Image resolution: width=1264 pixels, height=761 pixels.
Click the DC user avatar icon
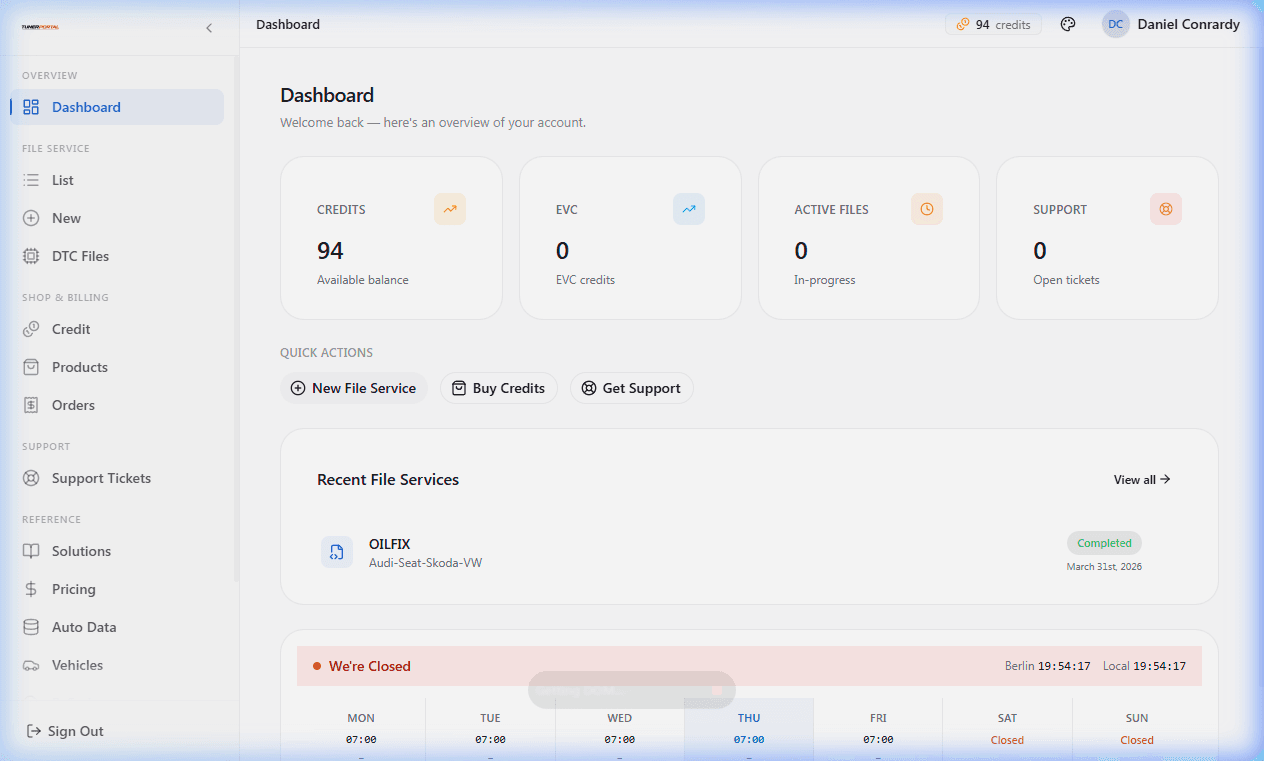tap(1115, 25)
